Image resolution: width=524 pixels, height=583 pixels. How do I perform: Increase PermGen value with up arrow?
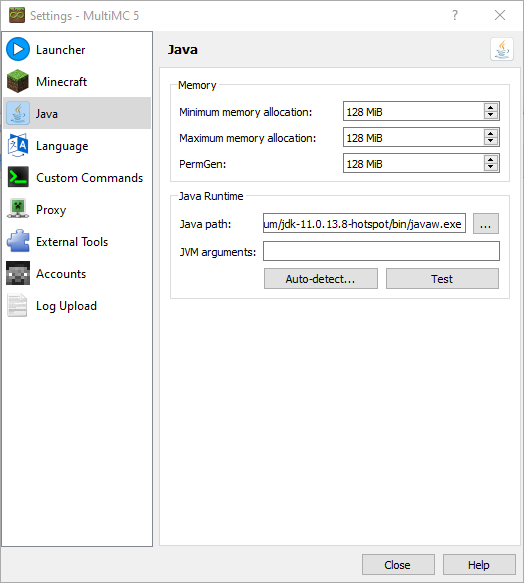[x=491, y=160]
